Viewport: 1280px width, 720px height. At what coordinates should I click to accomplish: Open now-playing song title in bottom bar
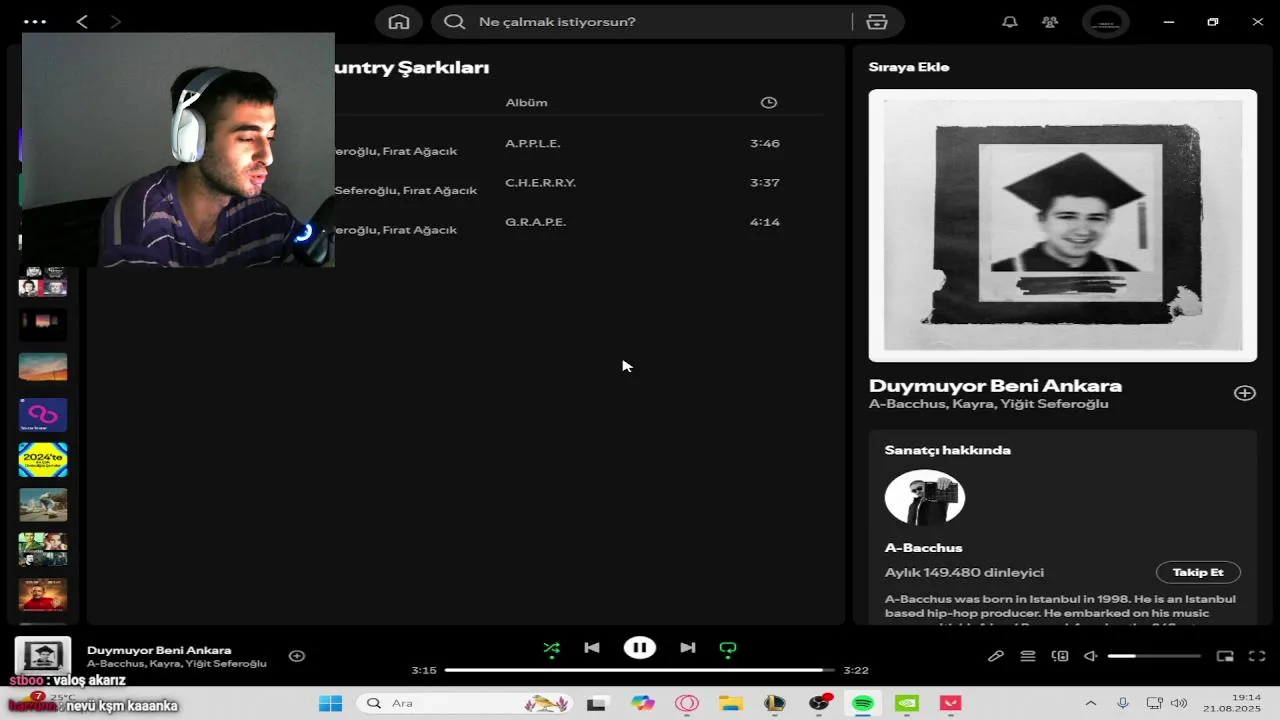point(159,650)
